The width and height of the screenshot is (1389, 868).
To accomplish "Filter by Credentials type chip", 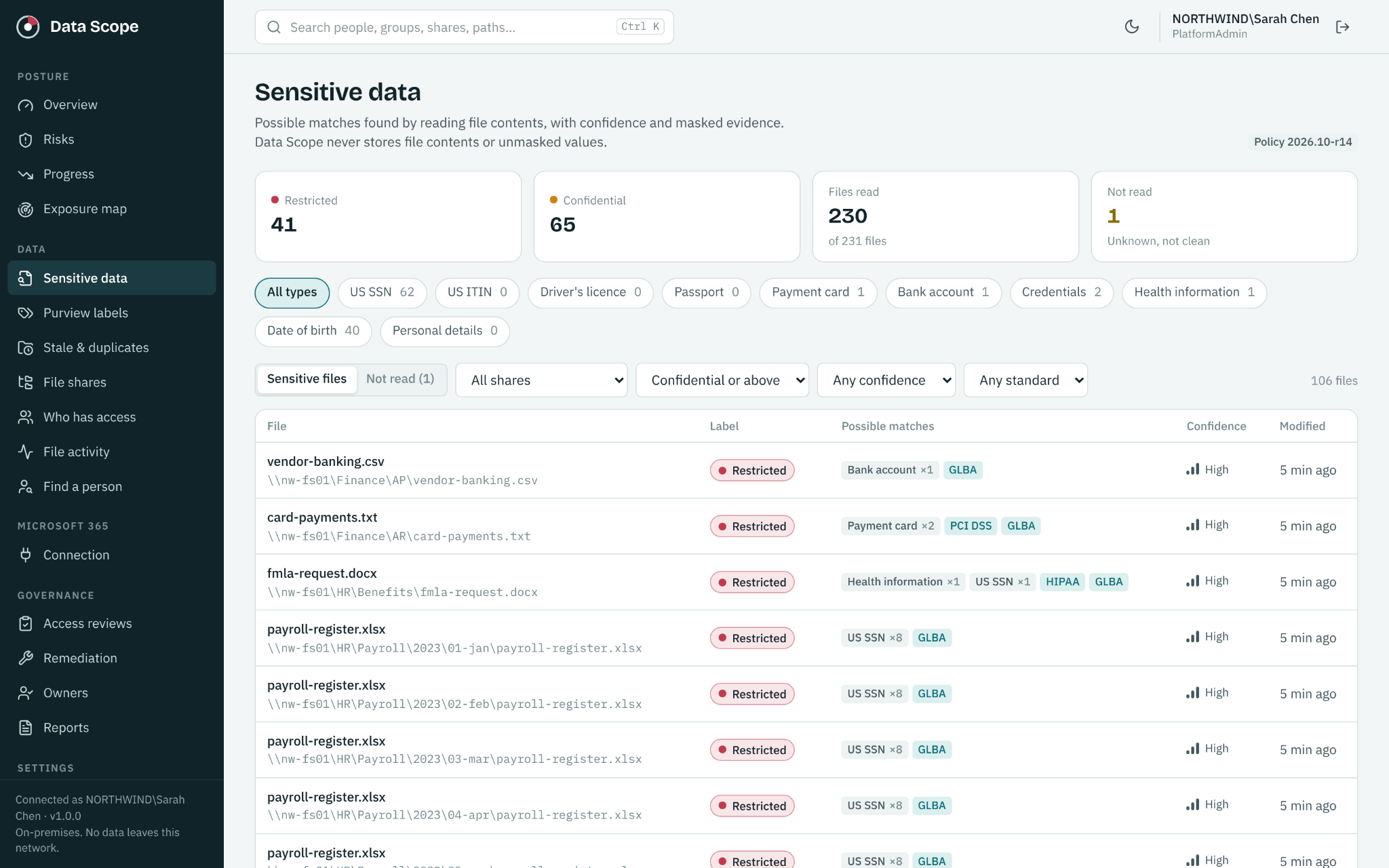I will pos(1061,292).
